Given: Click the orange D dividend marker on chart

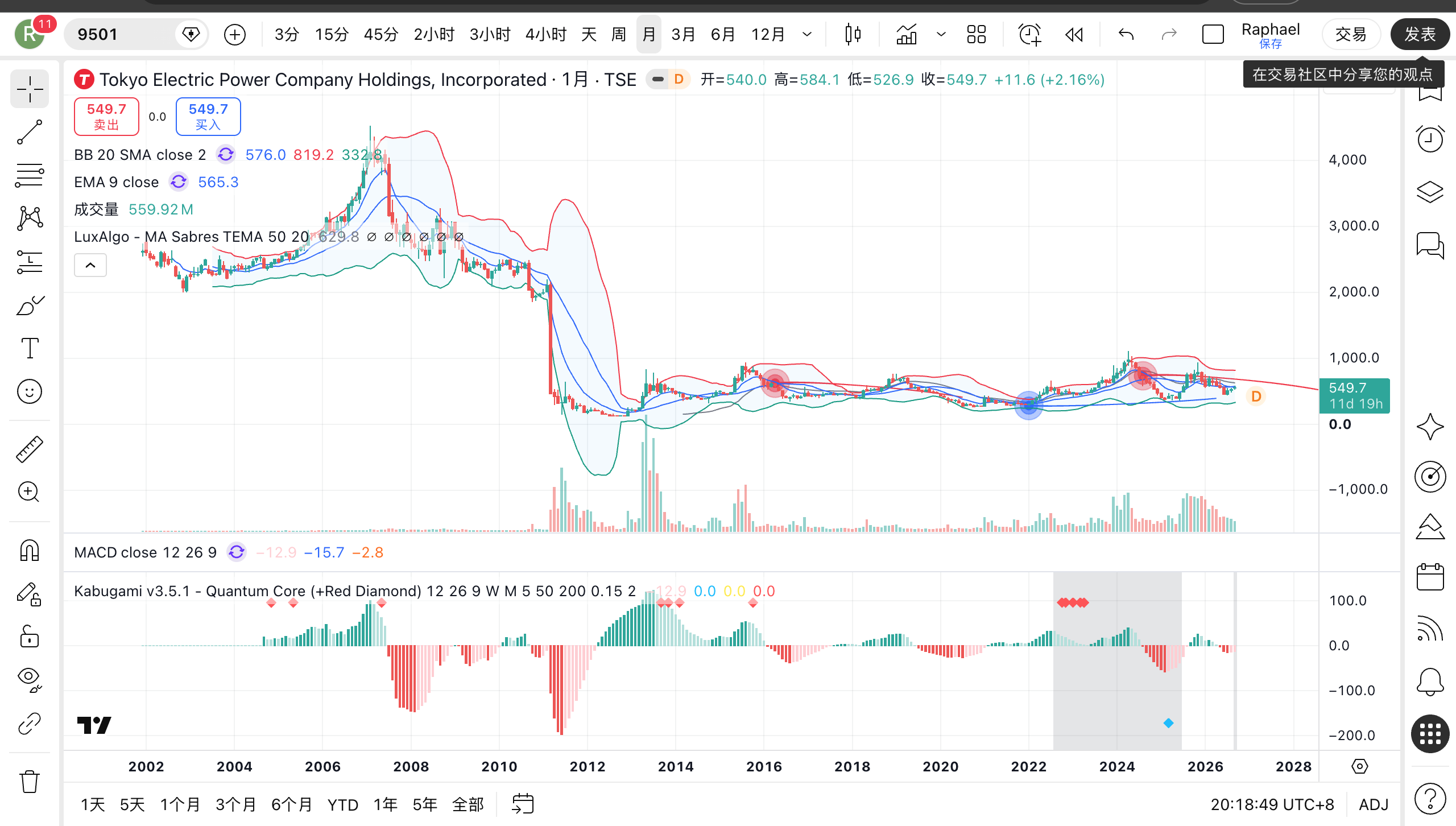Looking at the screenshot, I should click(x=1256, y=397).
